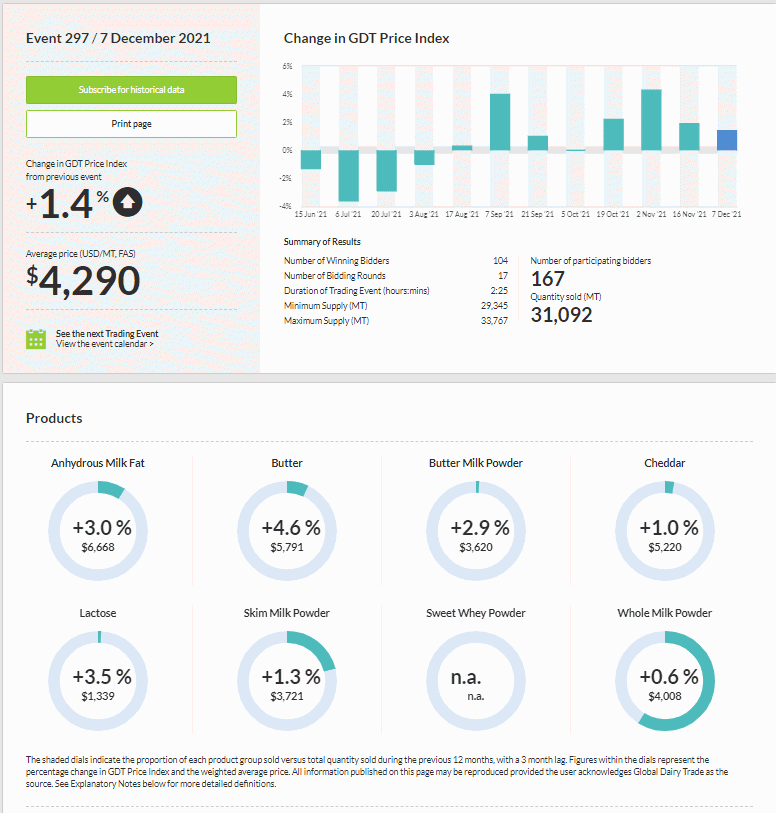Click the Sweet Whey Powder heading
Screen dimensions: 776x813
[x=476, y=613]
